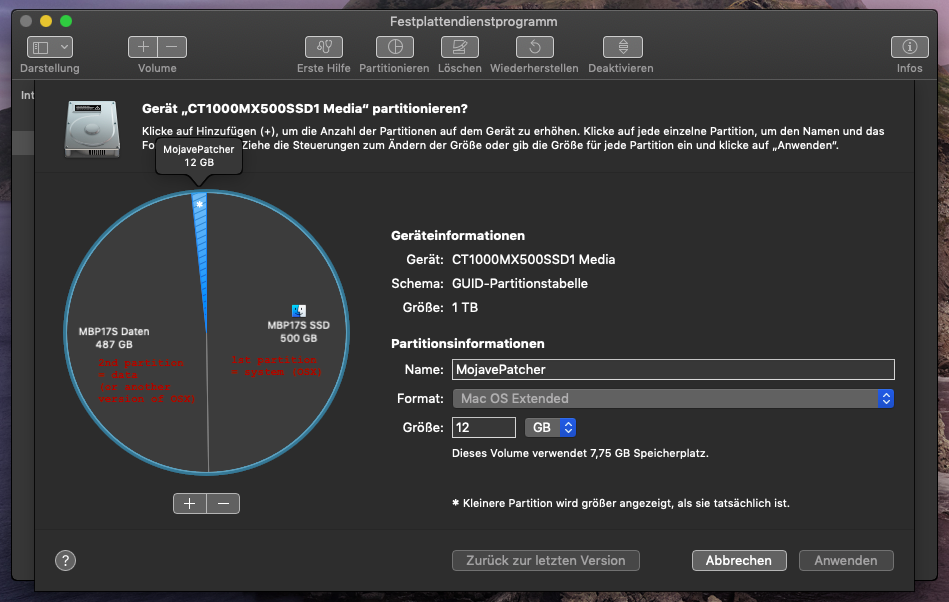This screenshot has height=602, width=949.
Task: Click the Geräteinformationen heading
Action: coord(458,235)
